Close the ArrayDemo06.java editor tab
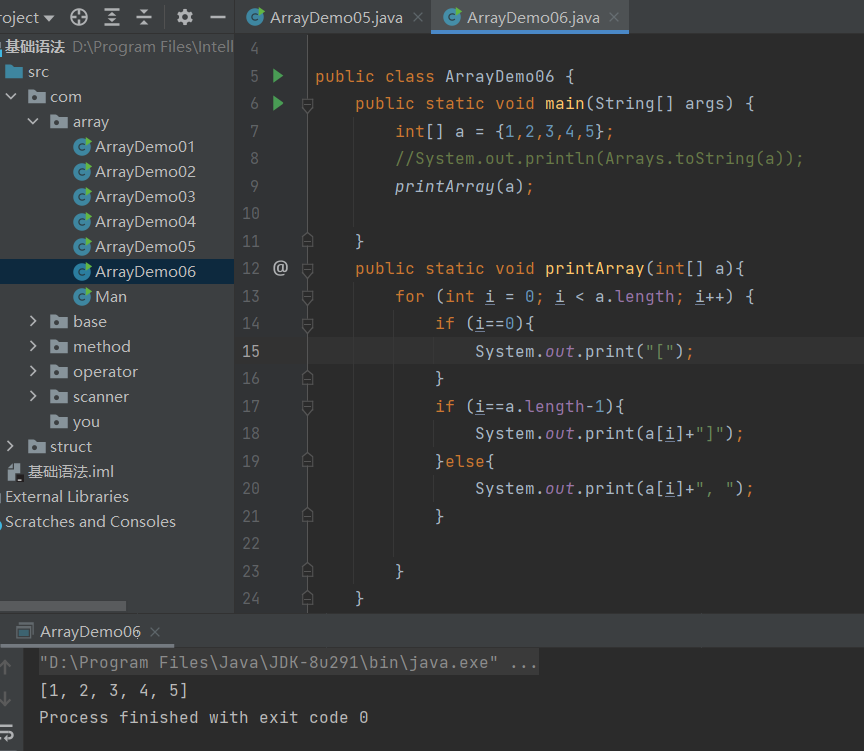Image resolution: width=864 pixels, height=751 pixels. click(614, 17)
